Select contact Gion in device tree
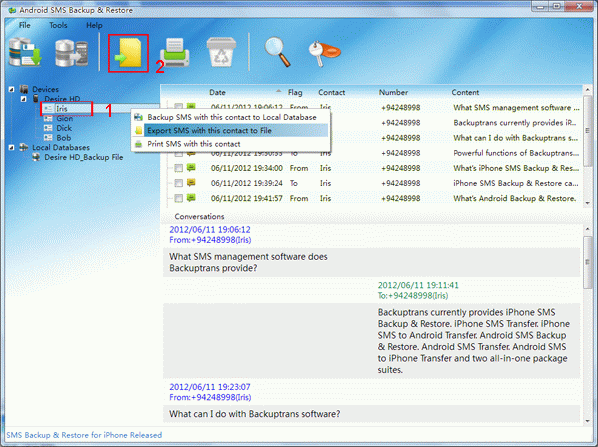Image resolution: width=598 pixels, height=447 pixels. click(x=65, y=119)
